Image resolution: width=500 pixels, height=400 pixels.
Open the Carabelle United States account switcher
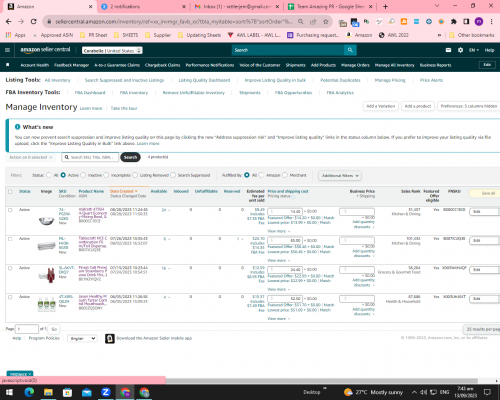click(112, 50)
